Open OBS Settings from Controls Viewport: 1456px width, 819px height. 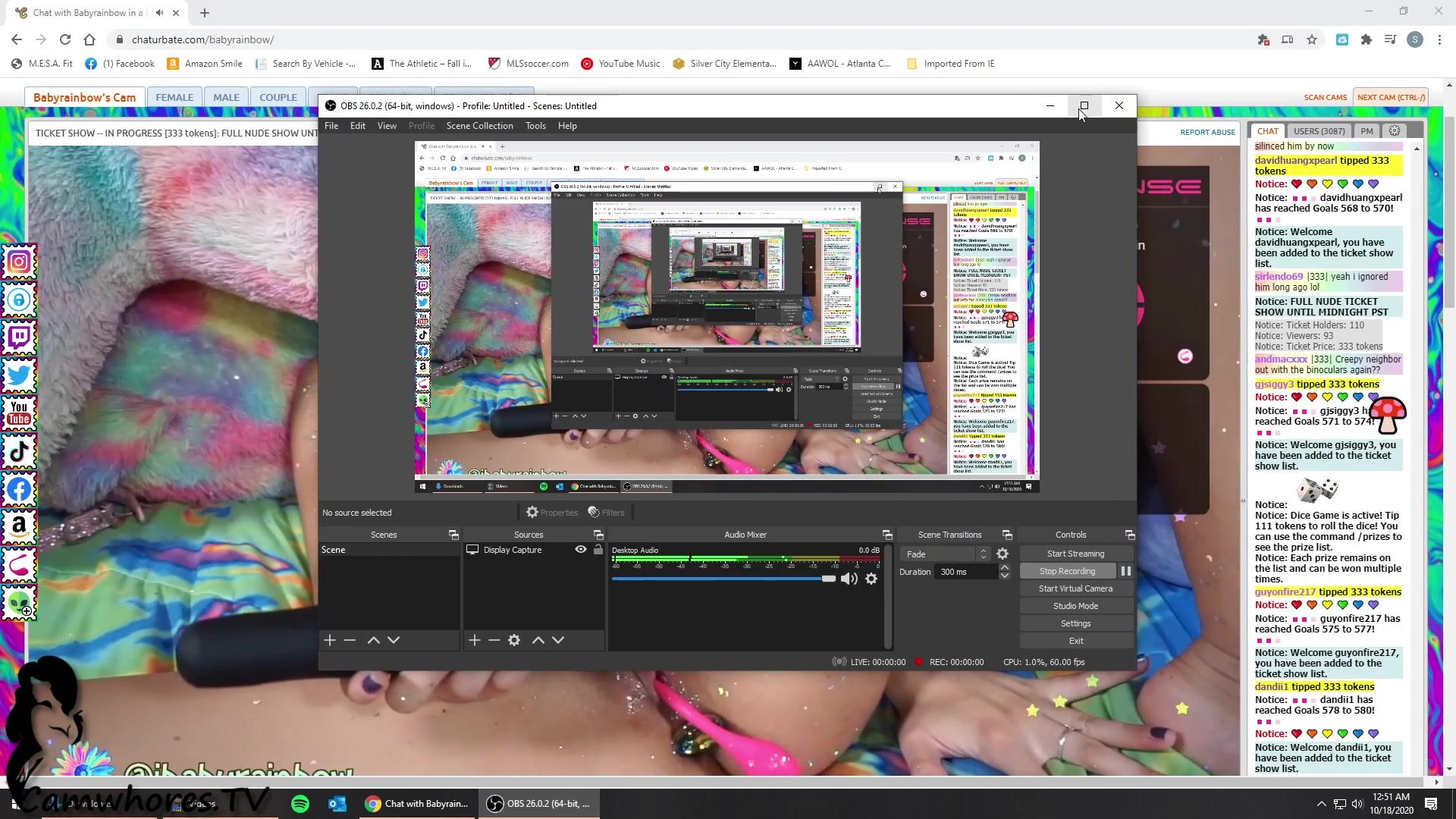[x=1075, y=623]
